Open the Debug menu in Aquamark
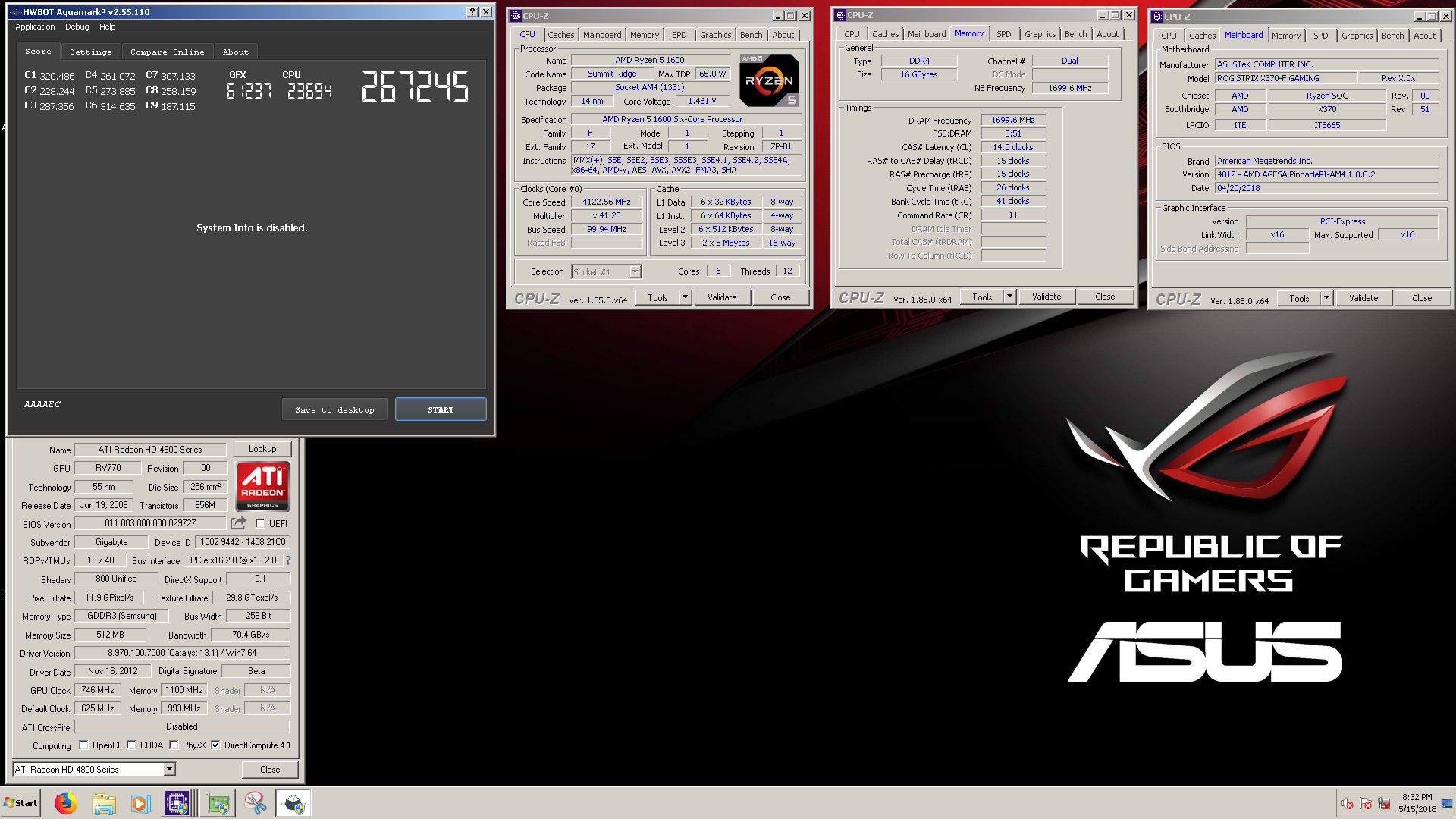This screenshot has width=1456, height=819. pyautogui.click(x=77, y=27)
